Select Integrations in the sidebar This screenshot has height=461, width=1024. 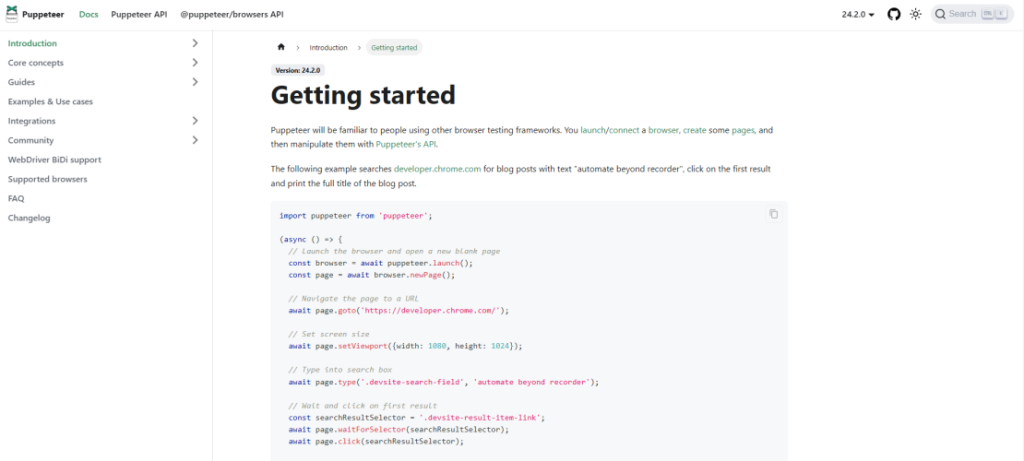coord(31,121)
